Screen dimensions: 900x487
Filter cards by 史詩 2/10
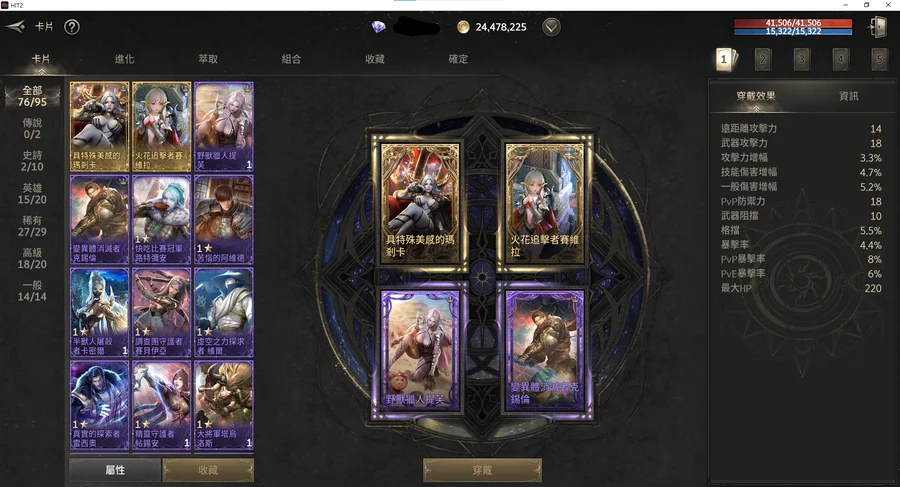point(32,161)
